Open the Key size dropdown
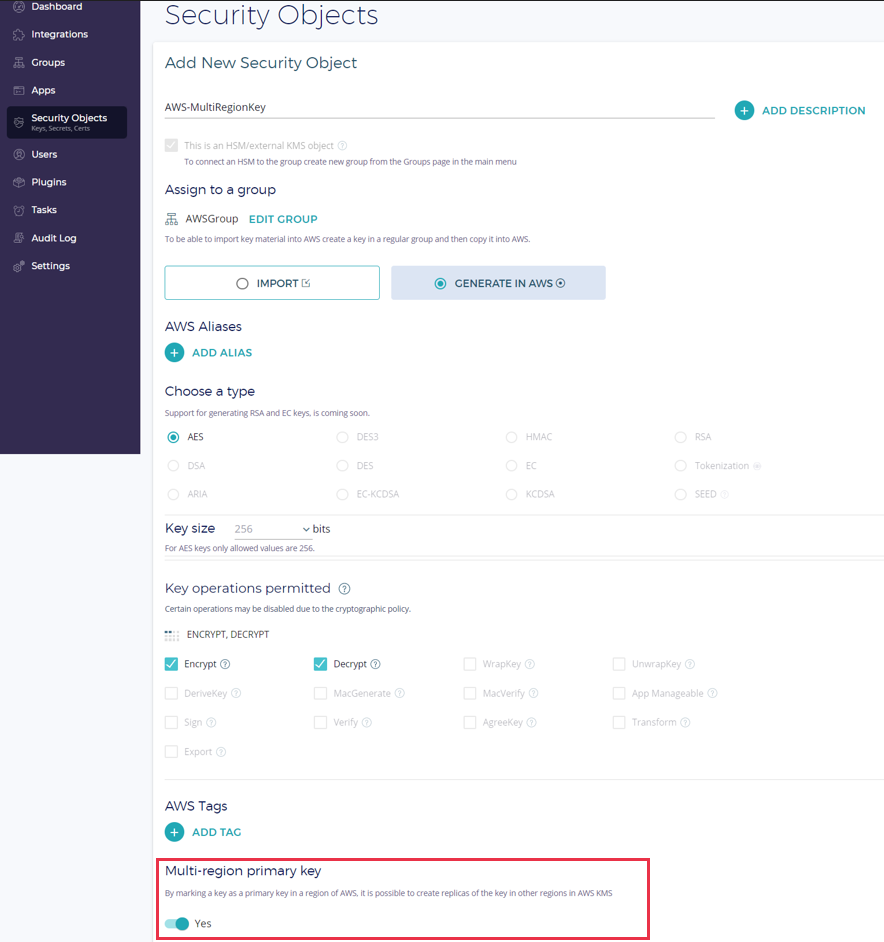 pos(272,529)
